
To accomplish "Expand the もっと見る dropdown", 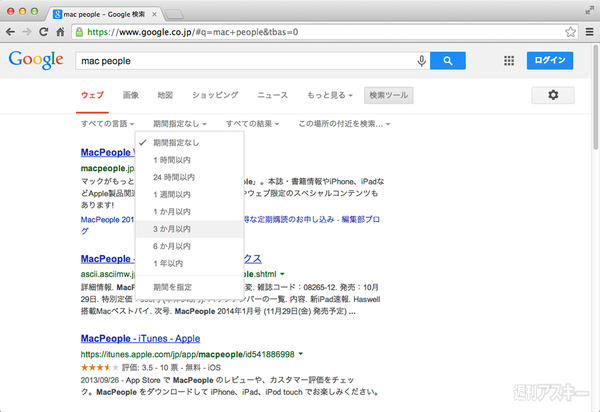I will (330, 95).
